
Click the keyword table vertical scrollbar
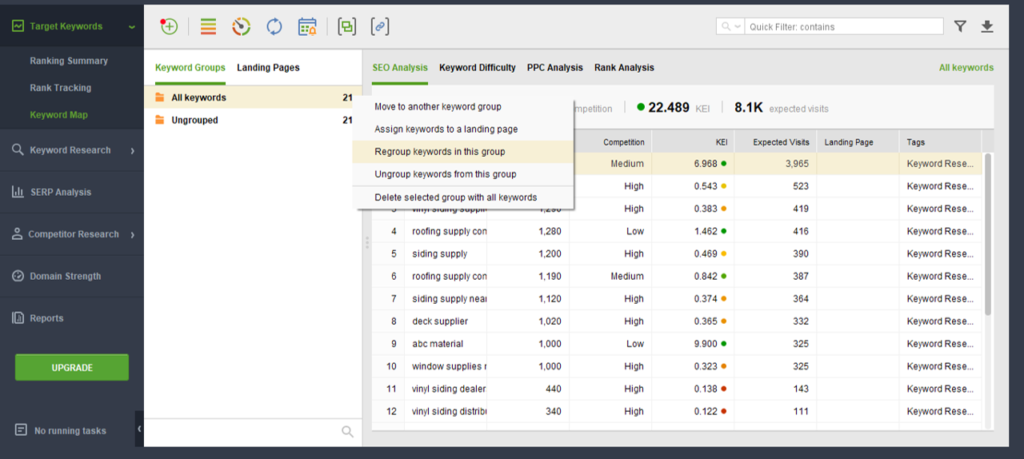click(988, 235)
